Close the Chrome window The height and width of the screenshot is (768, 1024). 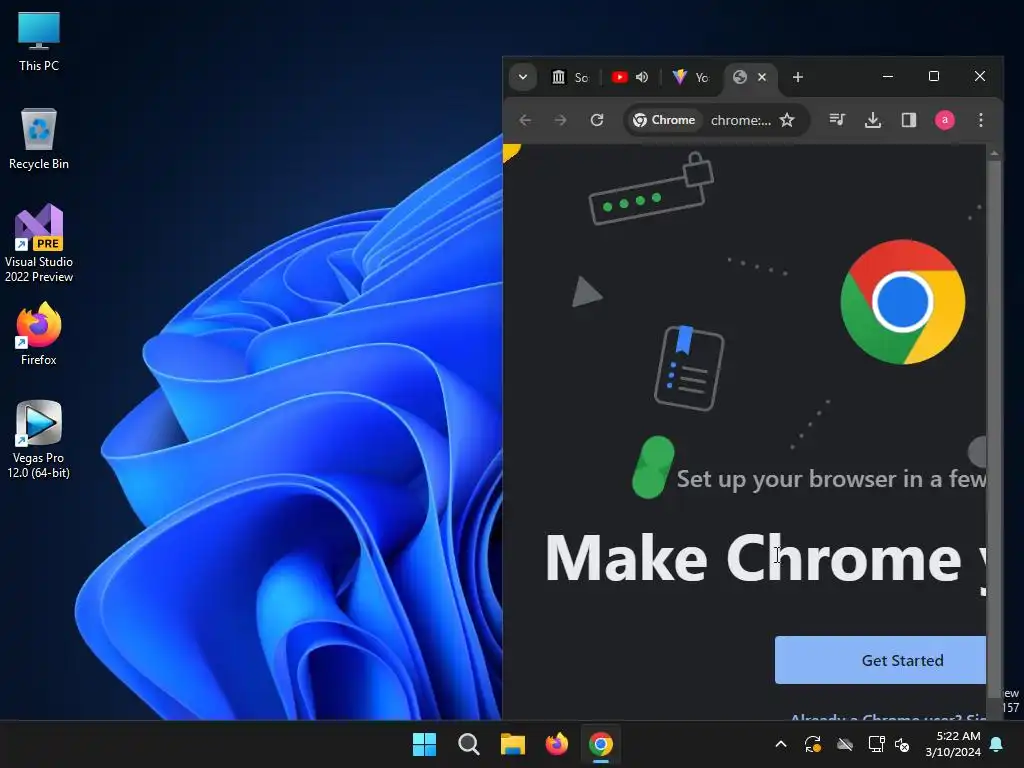click(x=980, y=76)
